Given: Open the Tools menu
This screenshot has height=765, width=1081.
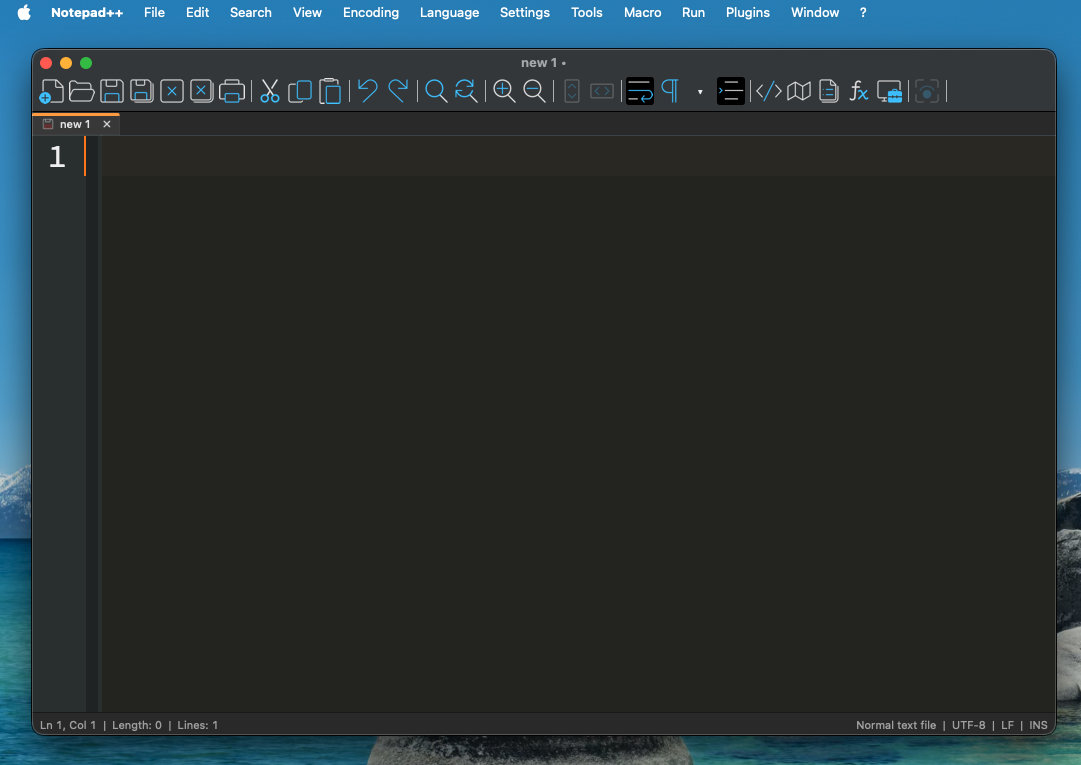Looking at the screenshot, I should click(587, 12).
